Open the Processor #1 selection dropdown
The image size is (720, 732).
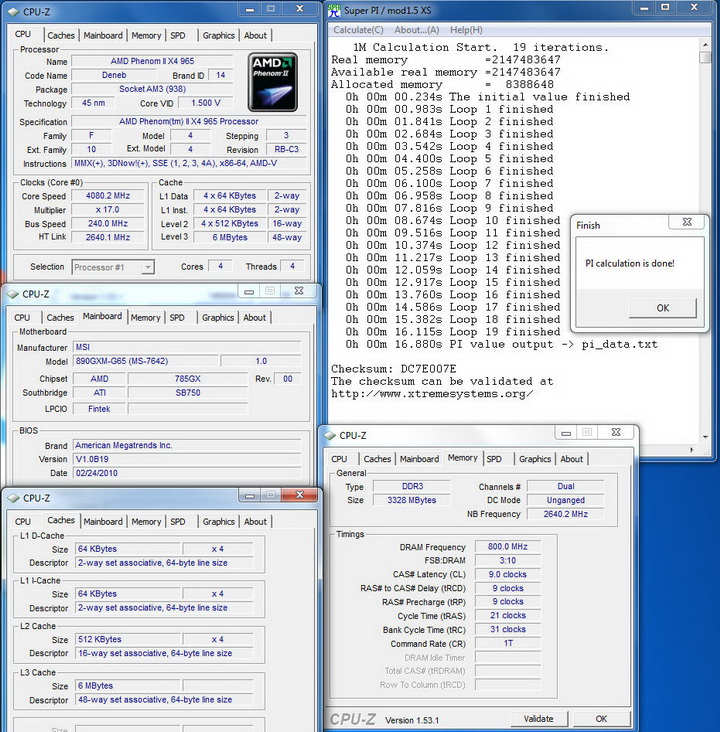(x=113, y=267)
